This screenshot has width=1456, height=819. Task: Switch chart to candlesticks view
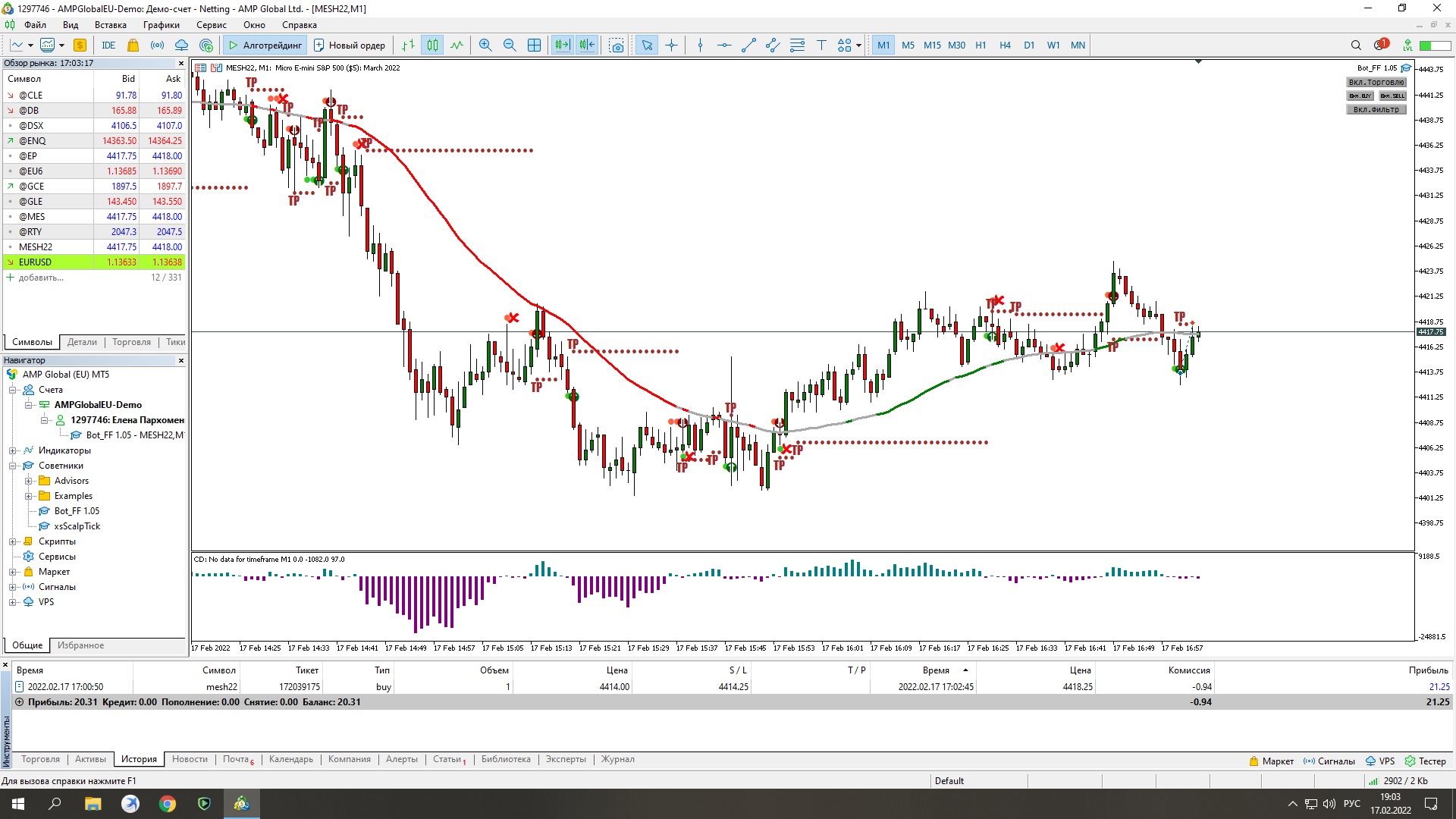[432, 45]
